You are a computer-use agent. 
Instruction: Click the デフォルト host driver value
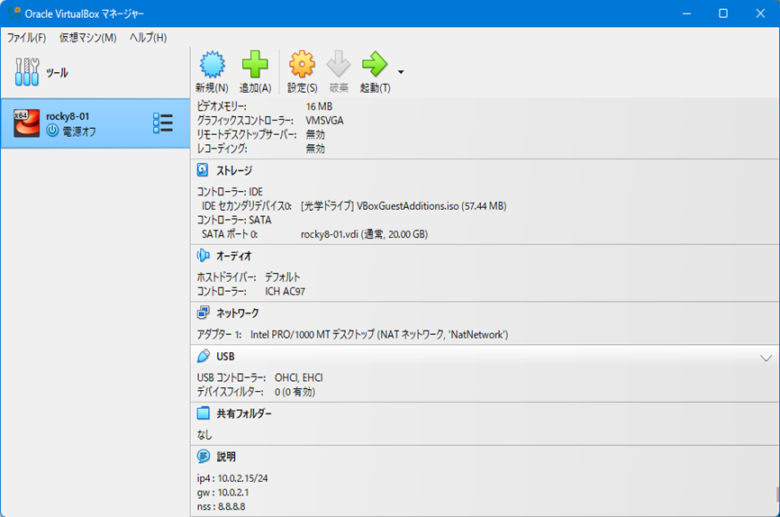pos(282,277)
